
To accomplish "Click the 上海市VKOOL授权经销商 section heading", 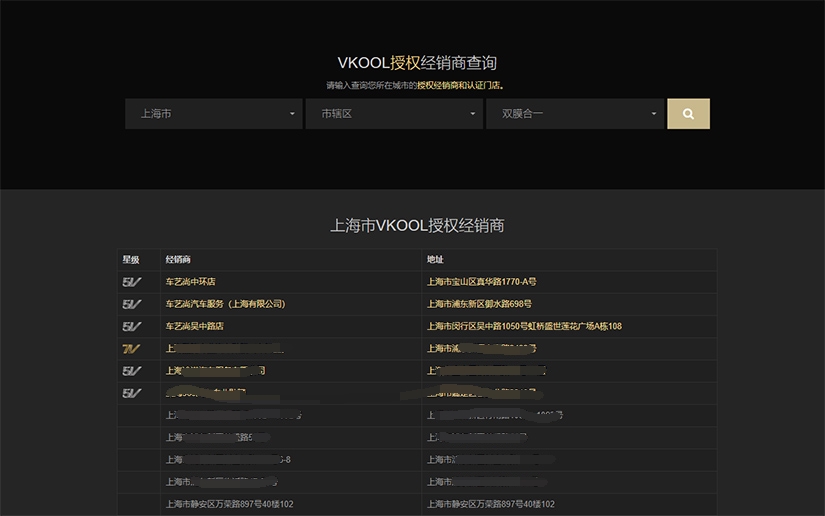I will pos(417,226).
